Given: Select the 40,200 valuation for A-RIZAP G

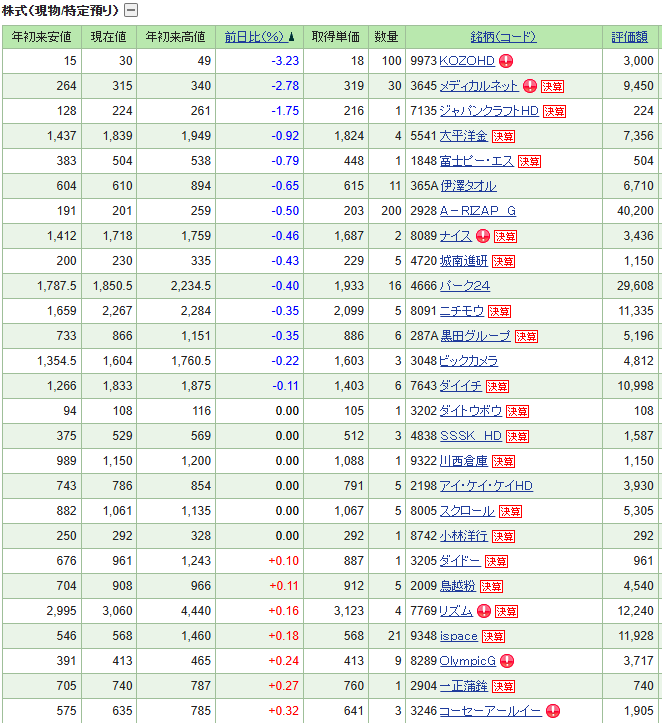Looking at the screenshot, I should [635, 211].
